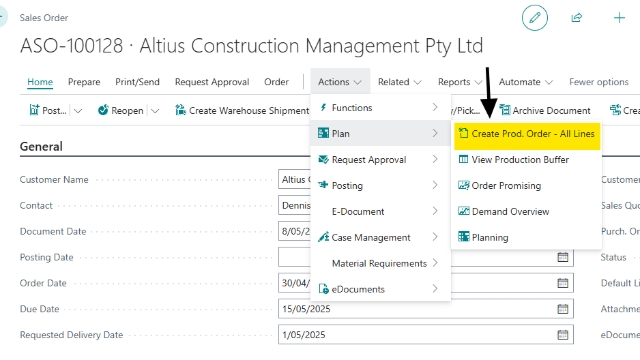
Task: Click the share icon in header
Action: (577, 18)
